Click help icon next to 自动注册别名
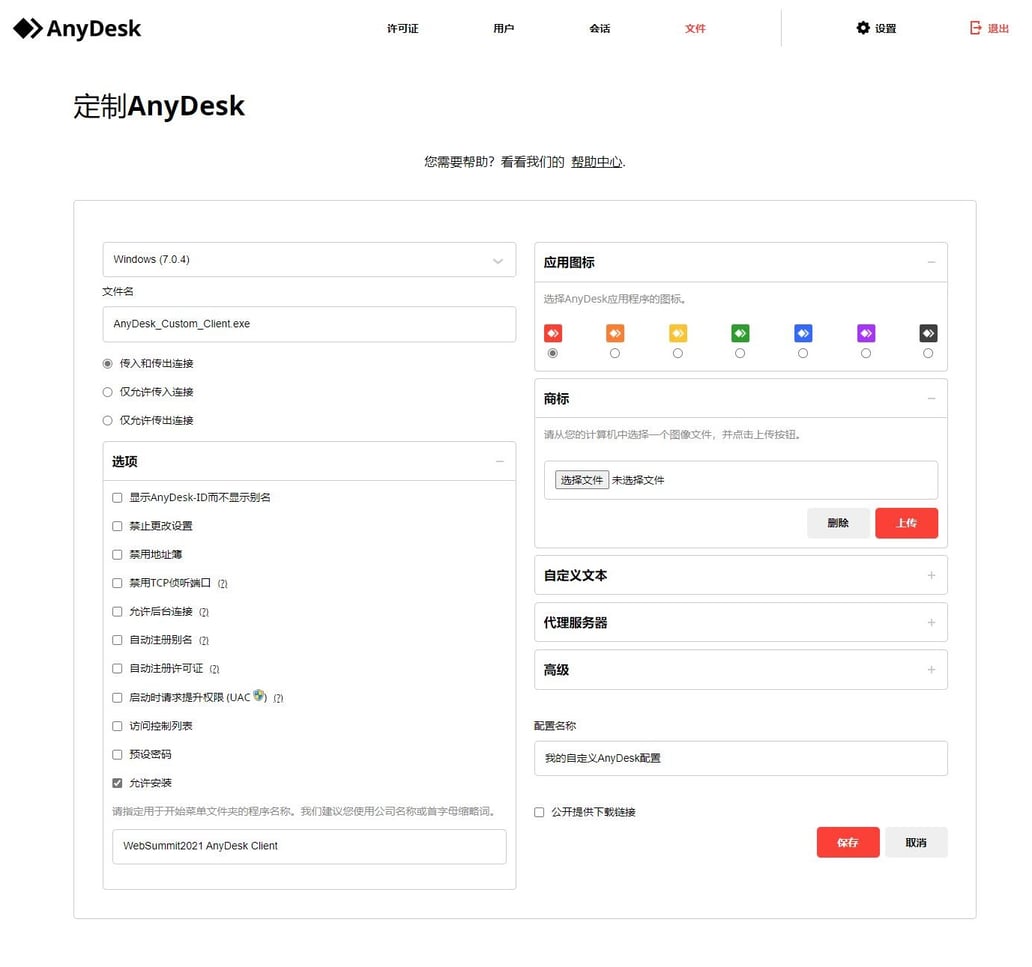The height and width of the screenshot is (967, 1032). 204,640
